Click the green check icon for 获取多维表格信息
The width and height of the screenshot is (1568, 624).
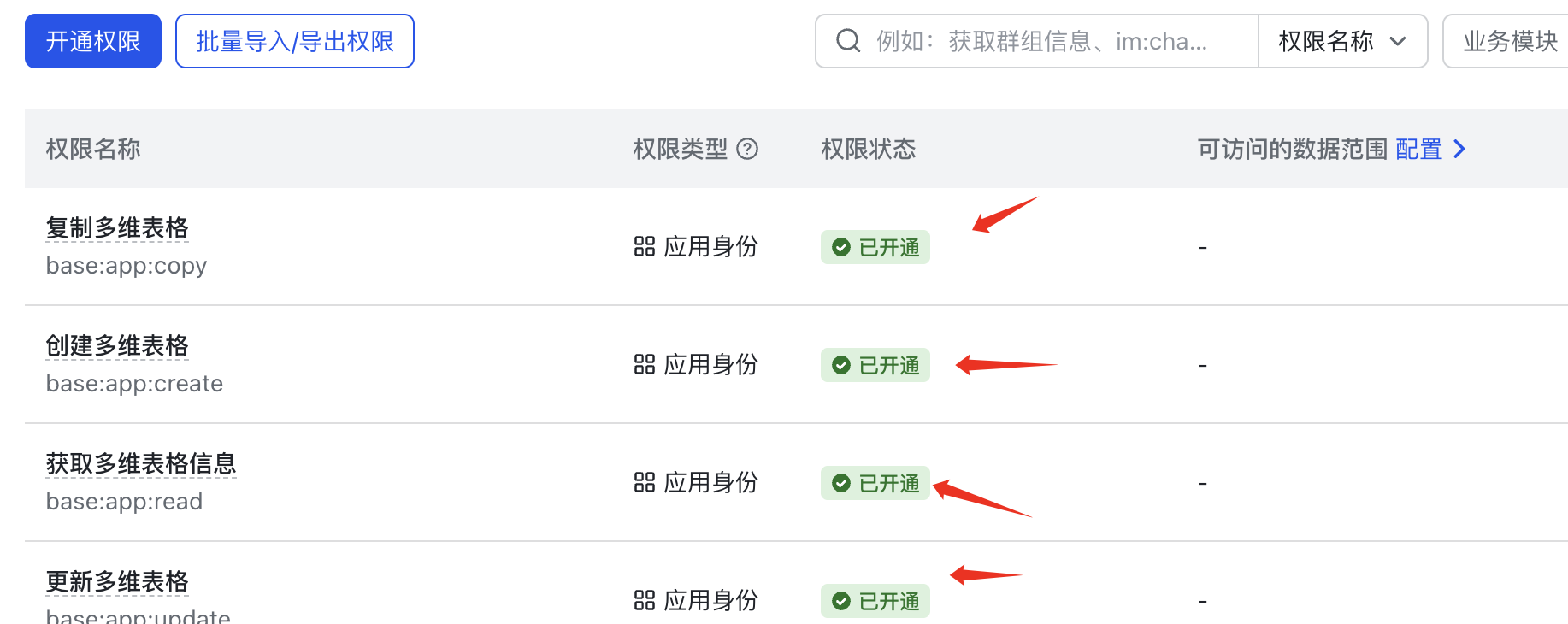(x=841, y=484)
